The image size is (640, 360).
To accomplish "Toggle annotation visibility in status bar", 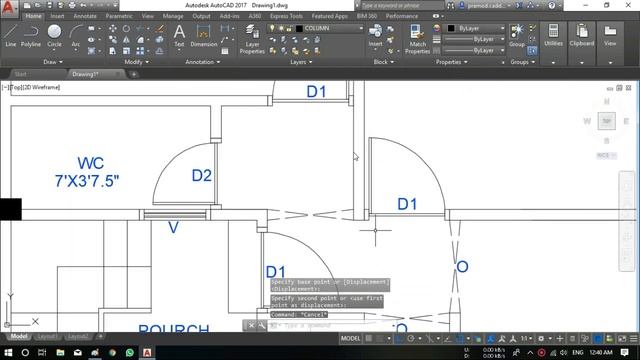I will 491,338.
